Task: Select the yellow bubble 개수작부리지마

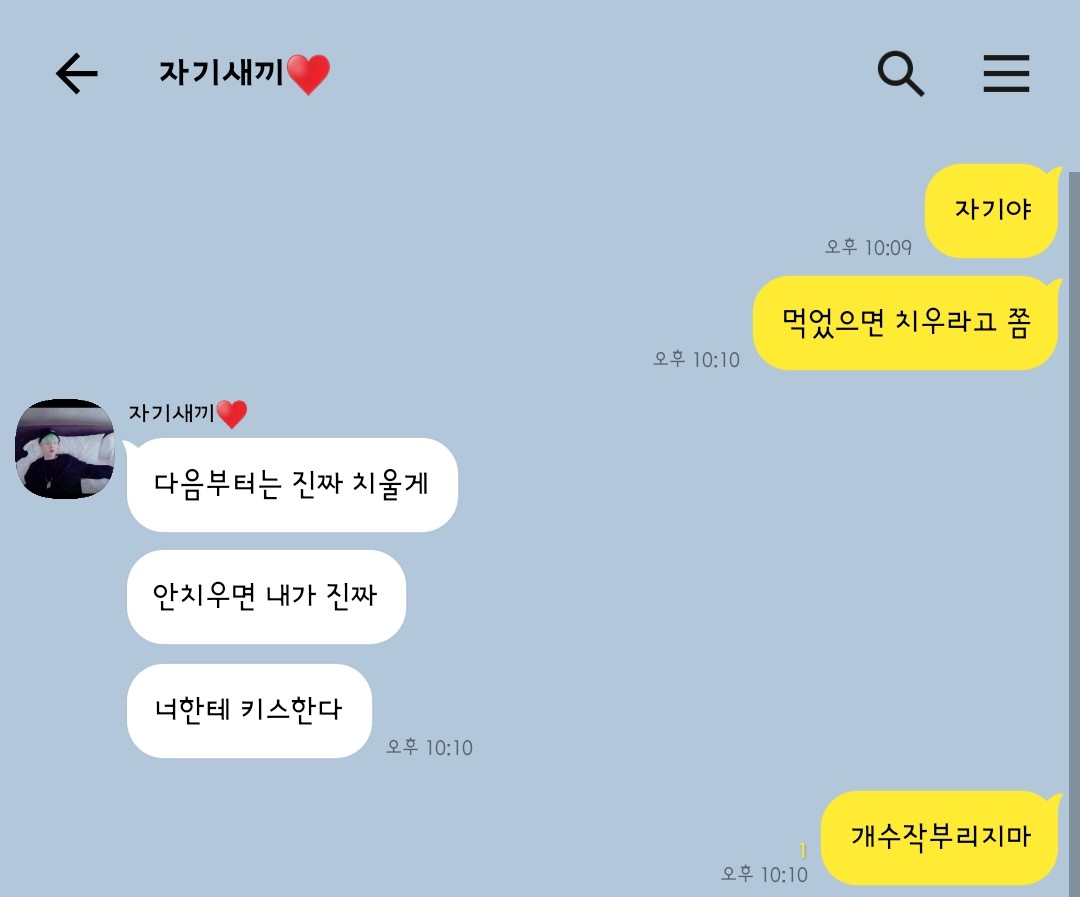Action: click(940, 837)
